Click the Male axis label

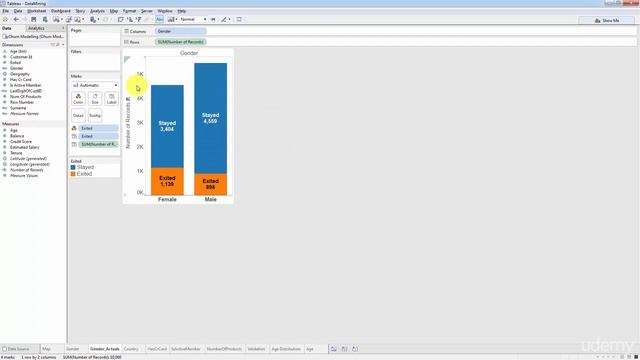pyautogui.click(x=211, y=199)
